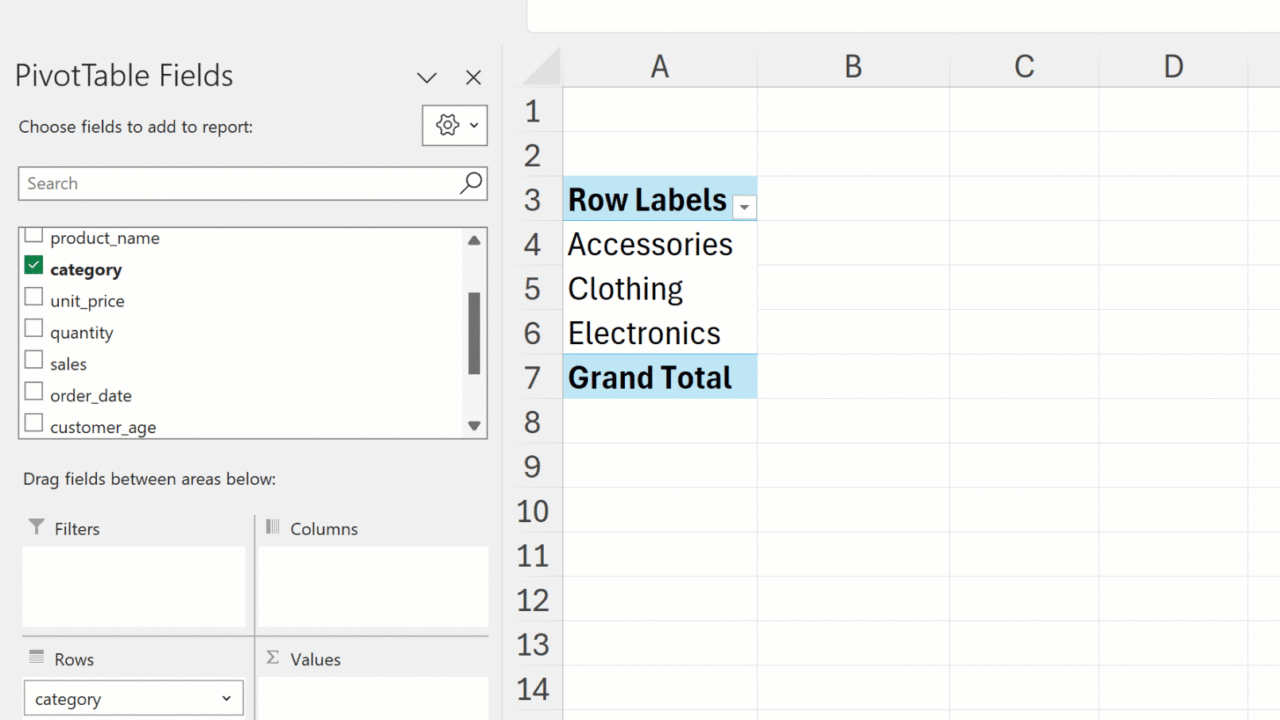Click the Values sigma icon
Screen dimensions: 1280x720
(272, 658)
